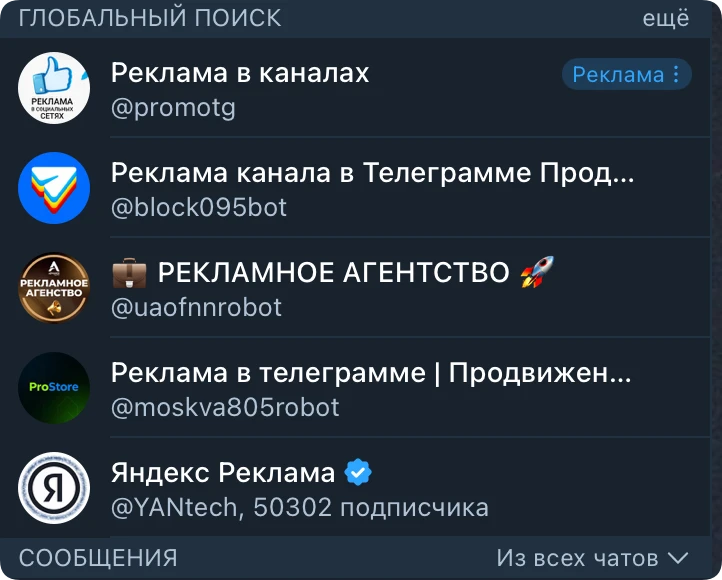Open the @moskva805robot result row

364,388
